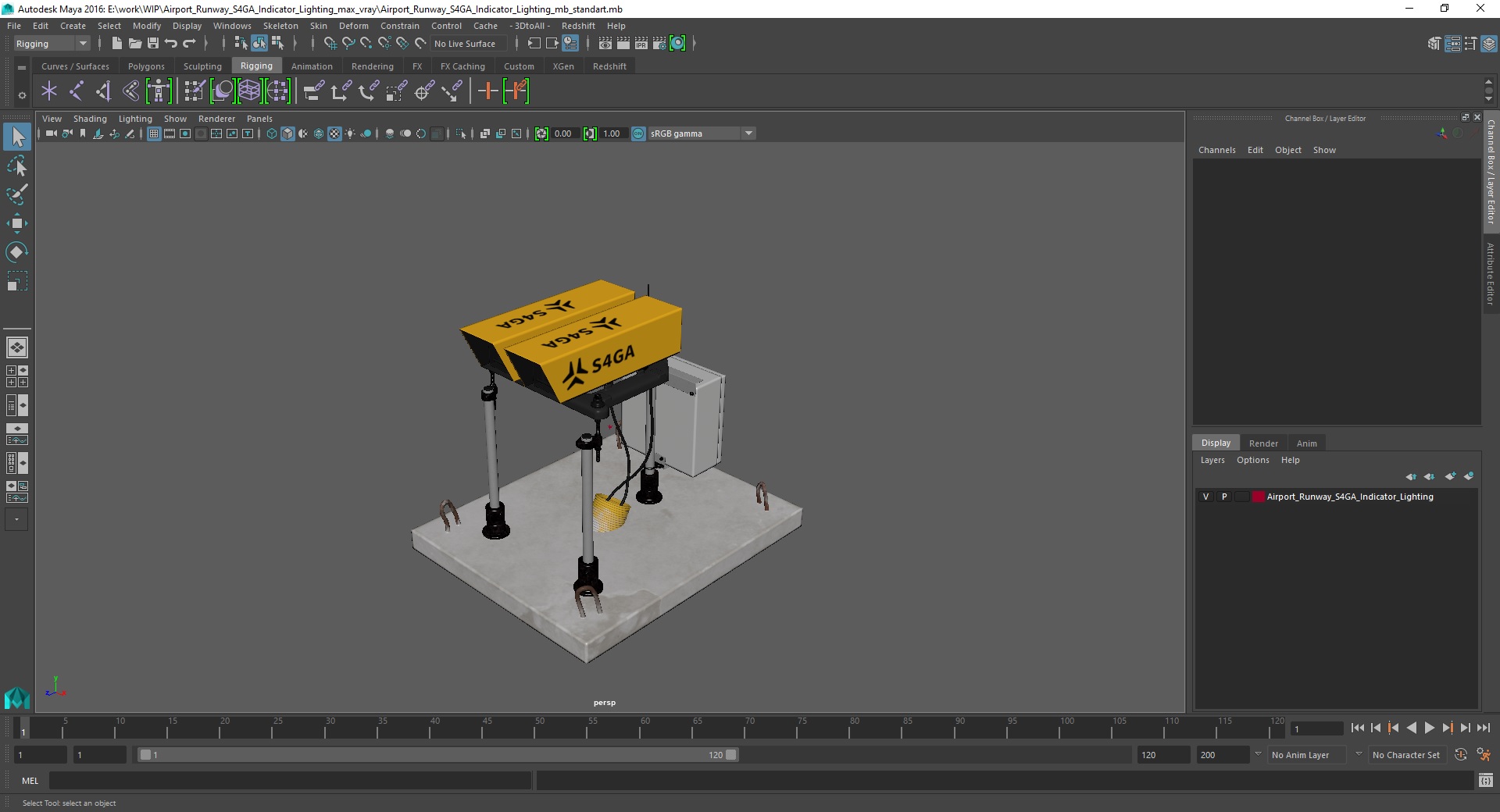Viewport: 1500px width, 812px height.
Task: Open the shelf menu hamburger button
Action: [22, 68]
